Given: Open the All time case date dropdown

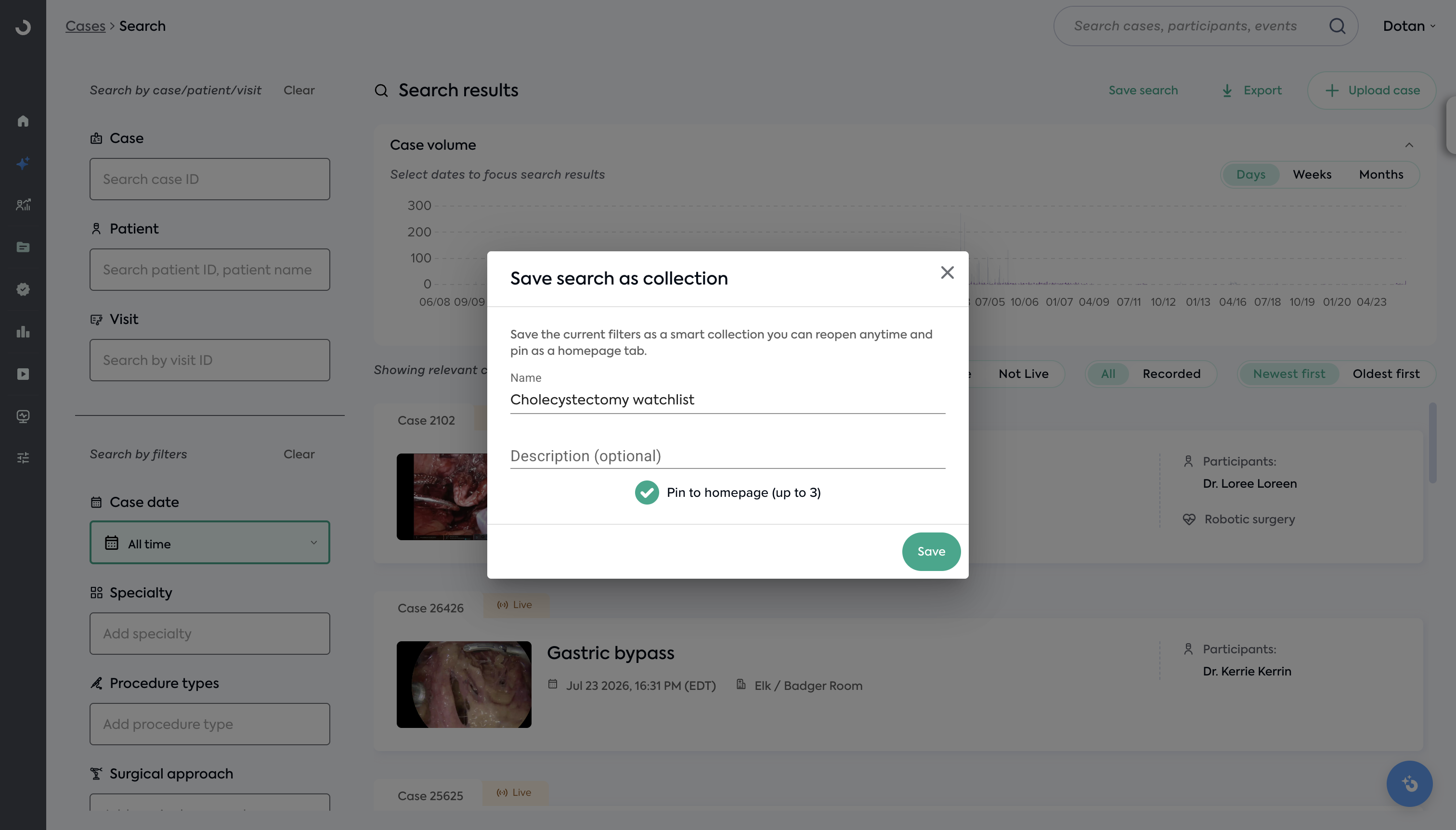Looking at the screenshot, I should coord(210,543).
